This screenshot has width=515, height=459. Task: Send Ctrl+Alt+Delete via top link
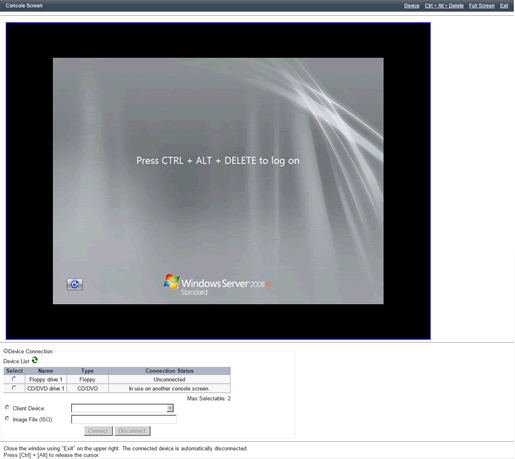444,6
